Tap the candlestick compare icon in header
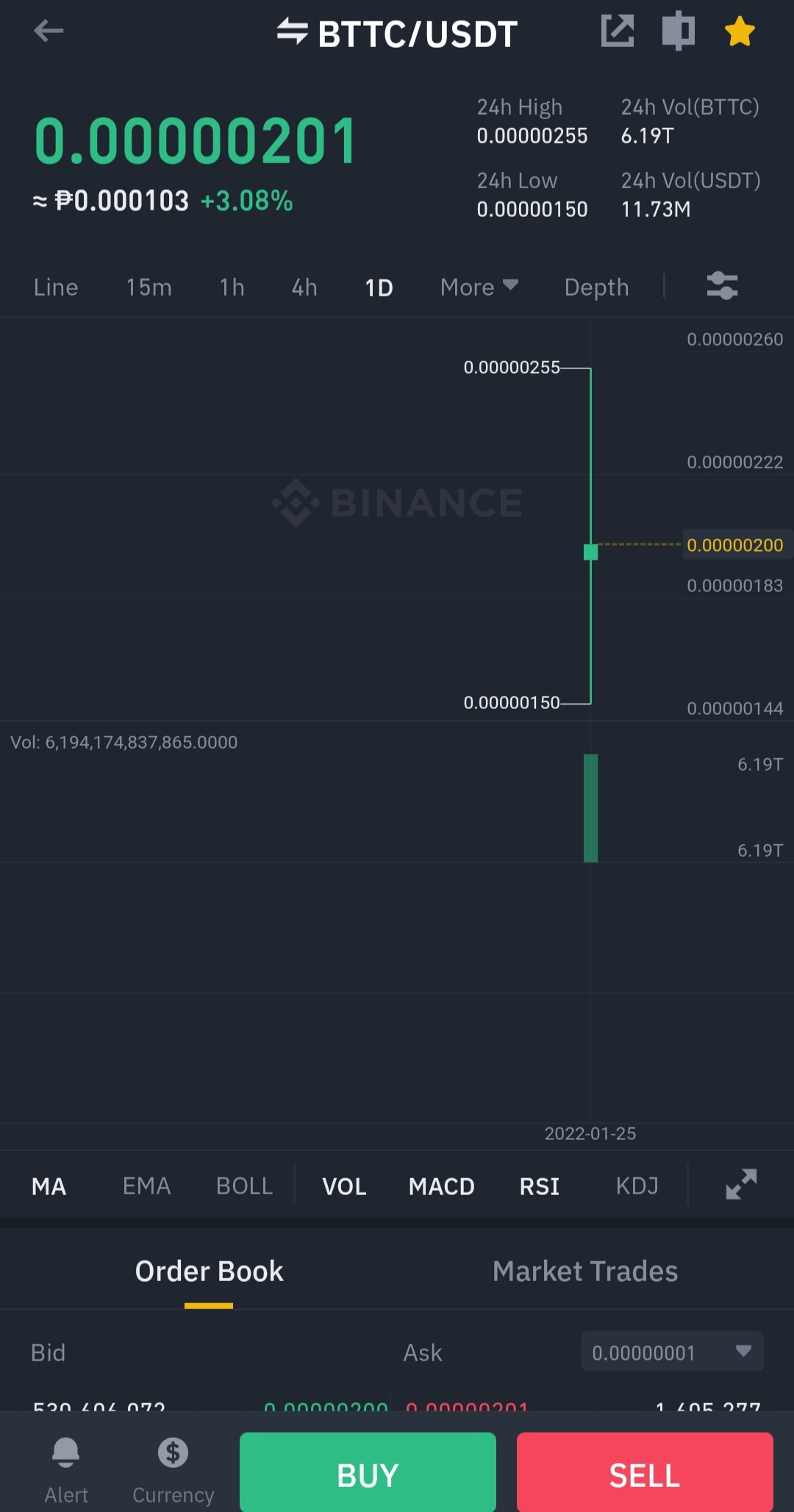 click(x=678, y=31)
